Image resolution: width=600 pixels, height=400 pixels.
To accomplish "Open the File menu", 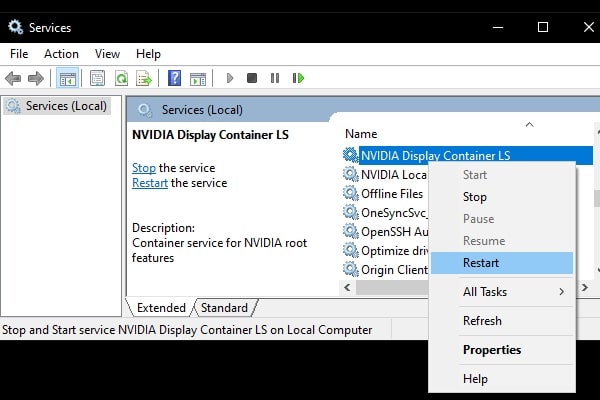I will click(x=19, y=54).
